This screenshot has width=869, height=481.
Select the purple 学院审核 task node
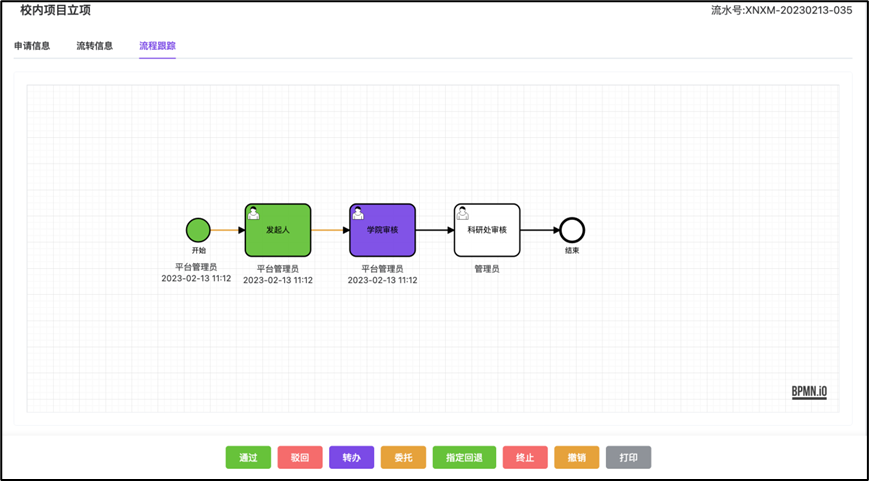coord(382,231)
